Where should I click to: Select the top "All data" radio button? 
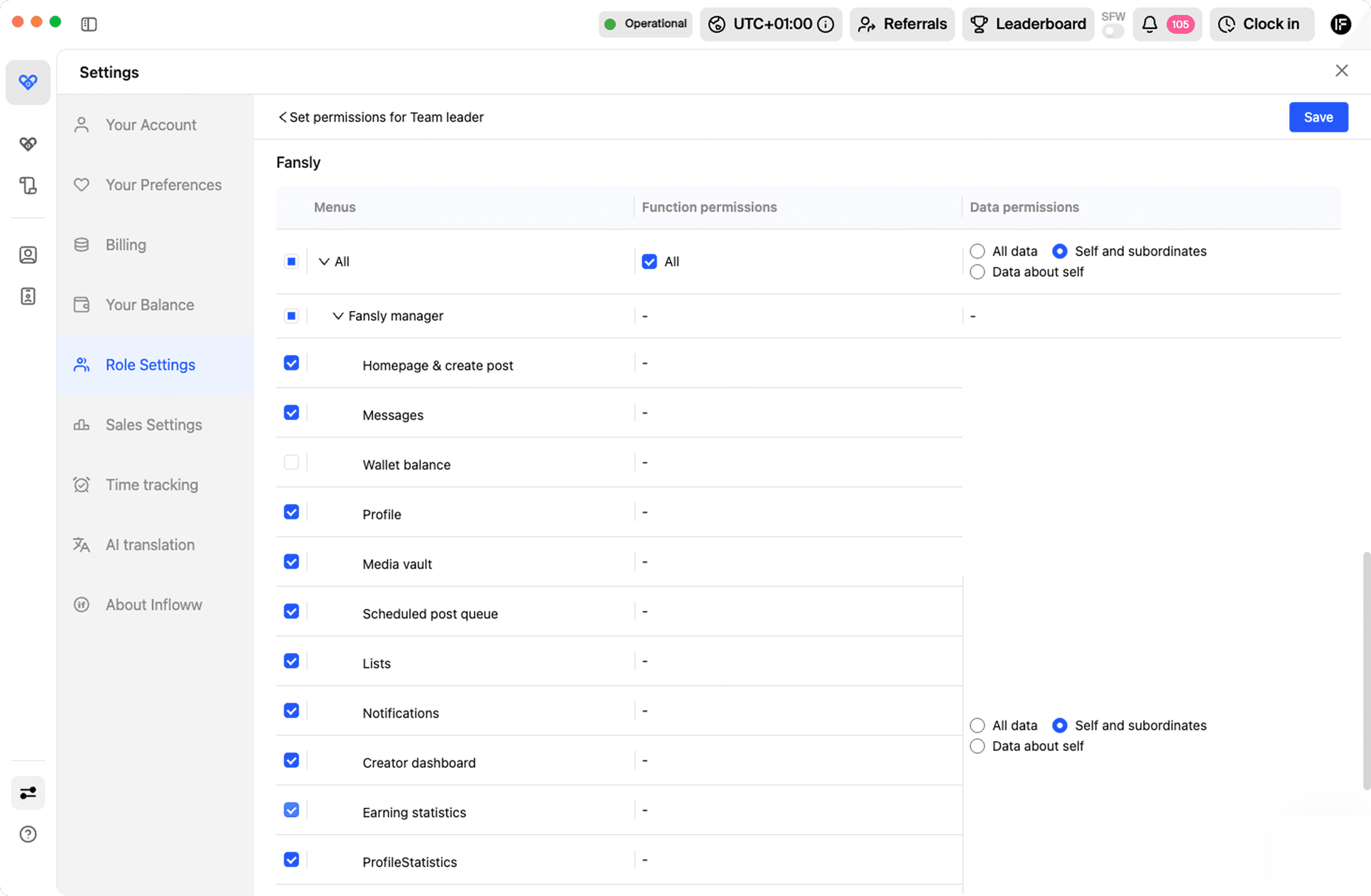click(977, 251)
